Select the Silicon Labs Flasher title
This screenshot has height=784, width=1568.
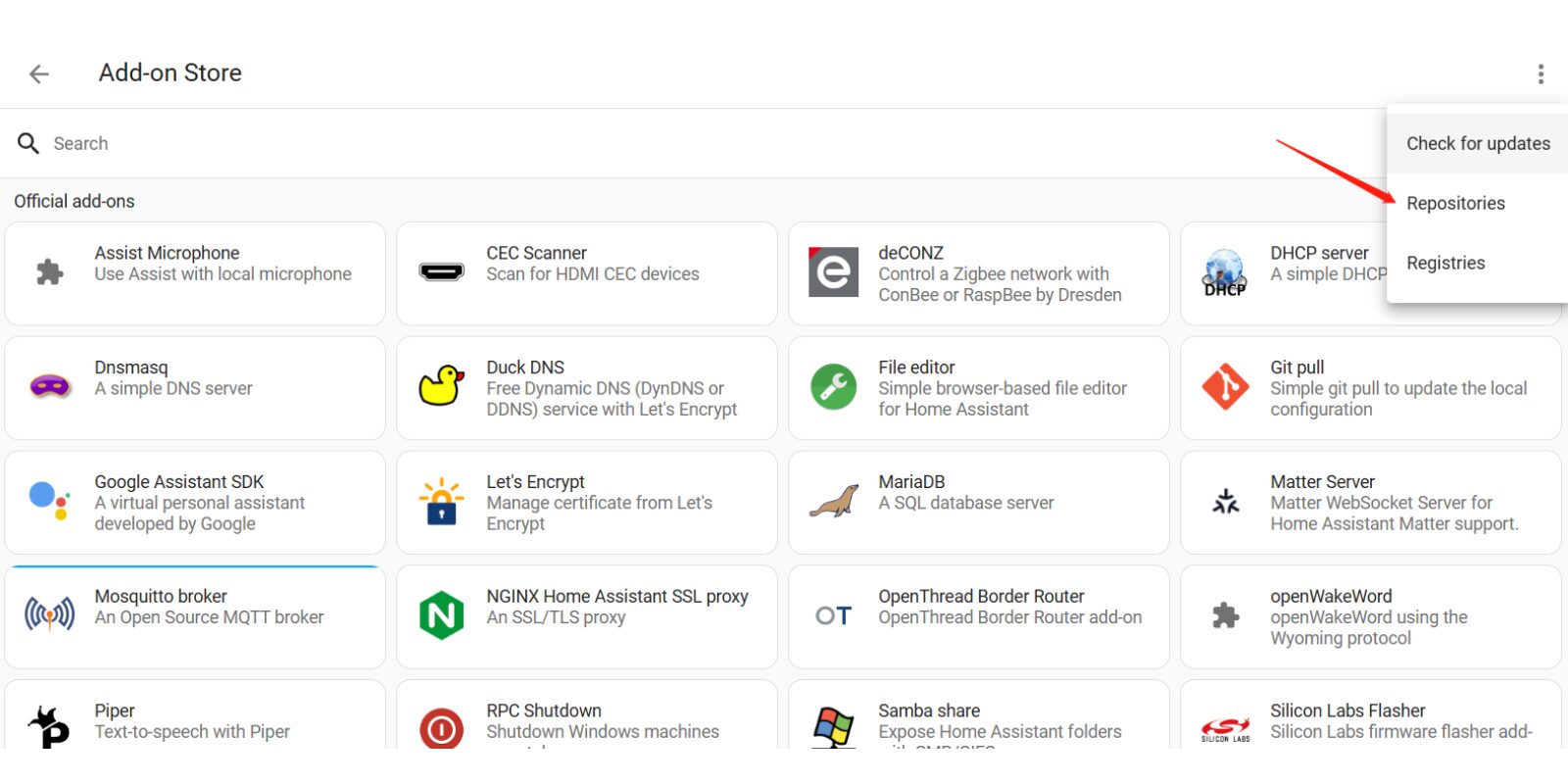pos(1347,710)
